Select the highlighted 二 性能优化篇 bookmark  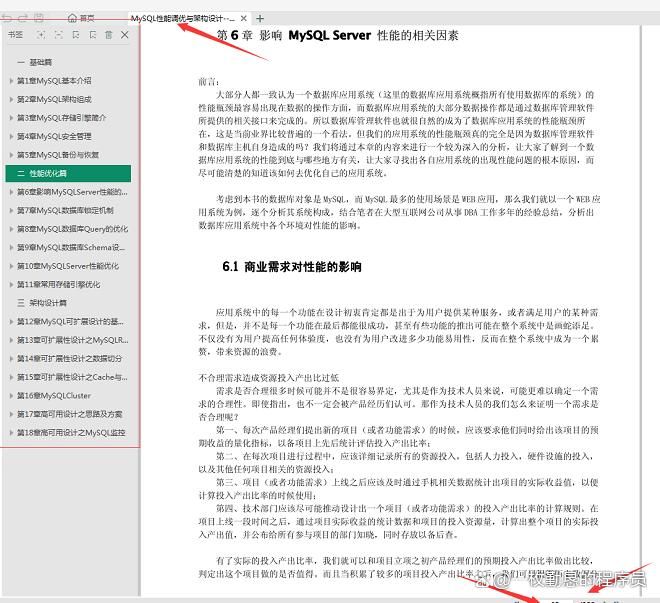click(68, 173)
